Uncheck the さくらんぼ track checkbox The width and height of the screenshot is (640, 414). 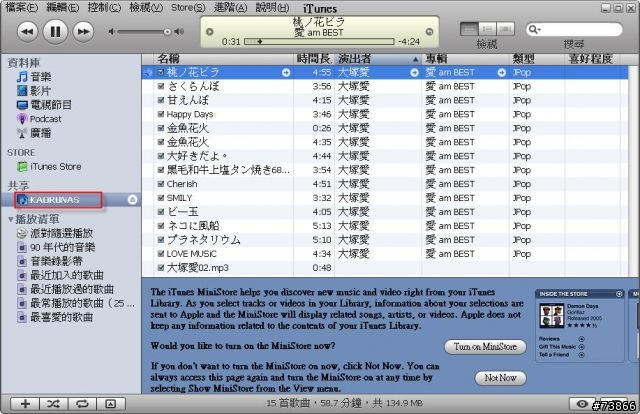(161, 86)
